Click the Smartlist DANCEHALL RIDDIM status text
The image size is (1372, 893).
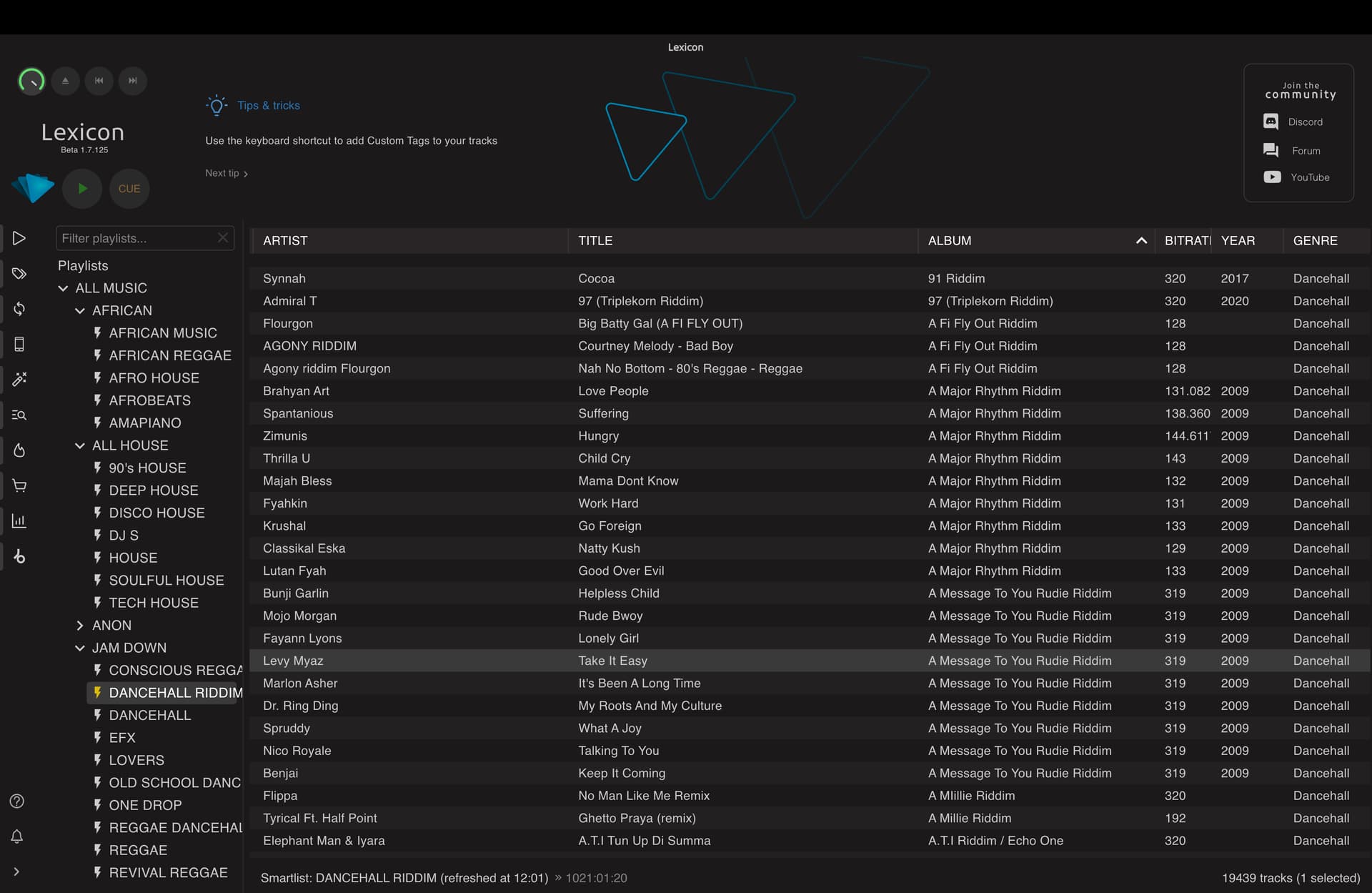click(404, 878)
